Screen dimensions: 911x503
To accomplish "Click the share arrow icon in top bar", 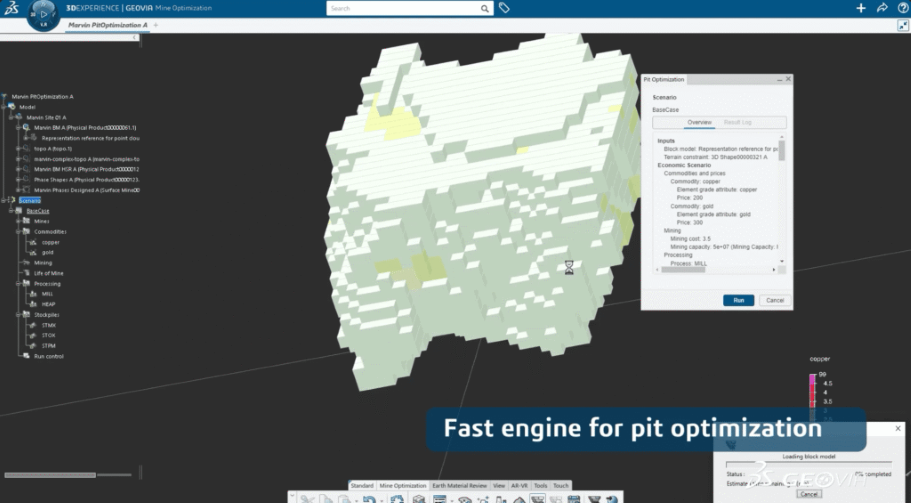I will (x=882, y=8).
